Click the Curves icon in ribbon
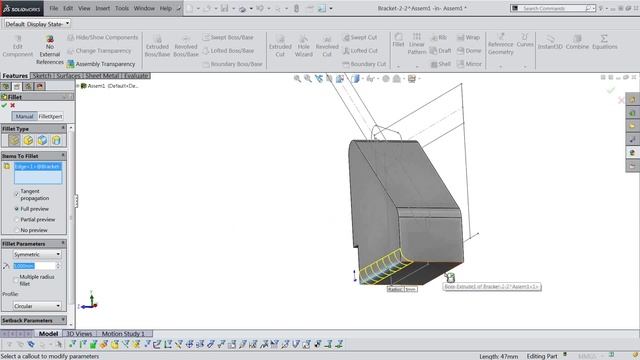Screen dimensions: 640x360 [525, 37]
